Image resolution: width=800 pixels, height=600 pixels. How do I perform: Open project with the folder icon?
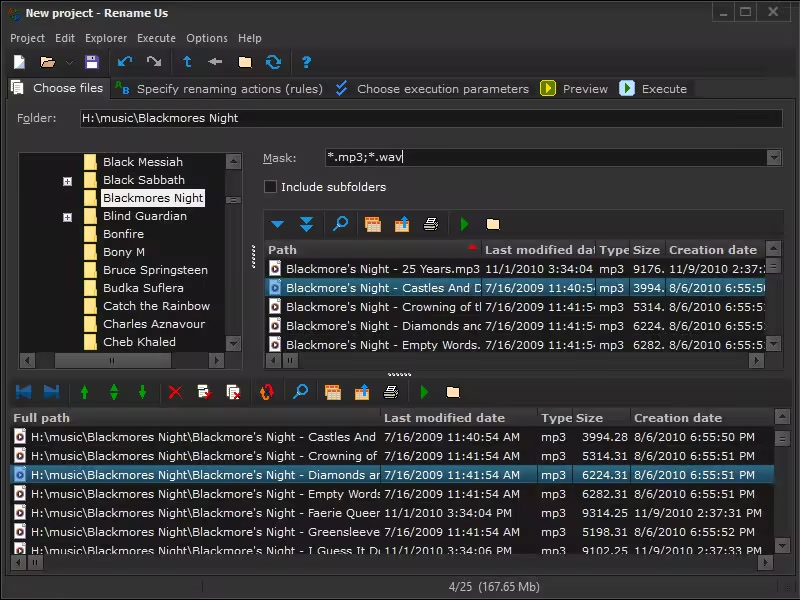pos(47,62)
